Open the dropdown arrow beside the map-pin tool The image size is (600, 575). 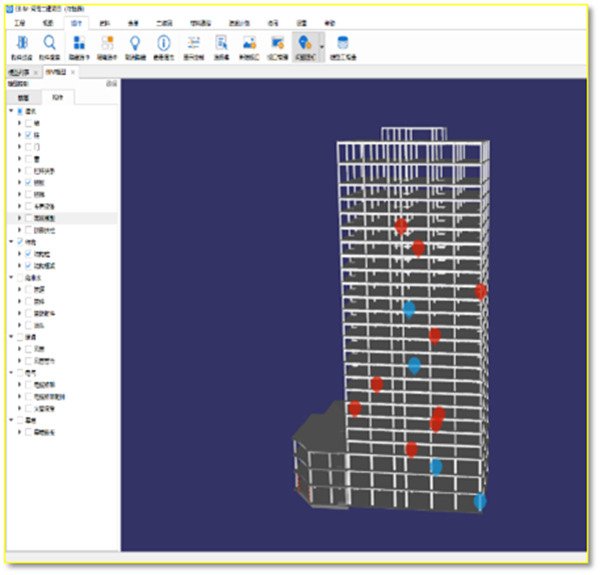322,47
